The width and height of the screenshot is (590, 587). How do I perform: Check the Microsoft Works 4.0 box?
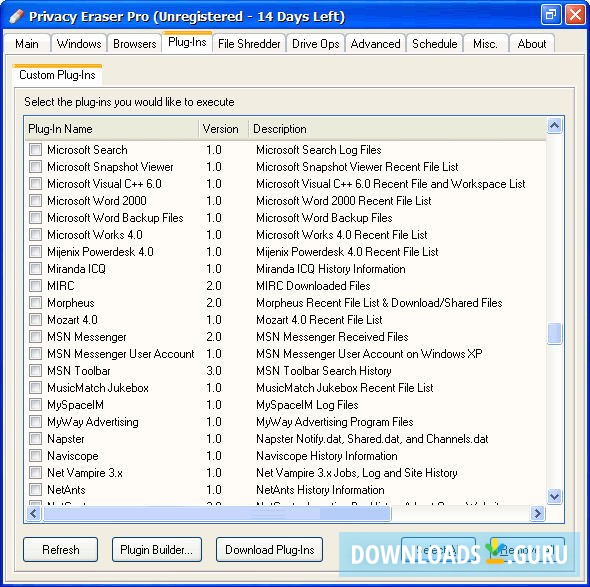35,235
